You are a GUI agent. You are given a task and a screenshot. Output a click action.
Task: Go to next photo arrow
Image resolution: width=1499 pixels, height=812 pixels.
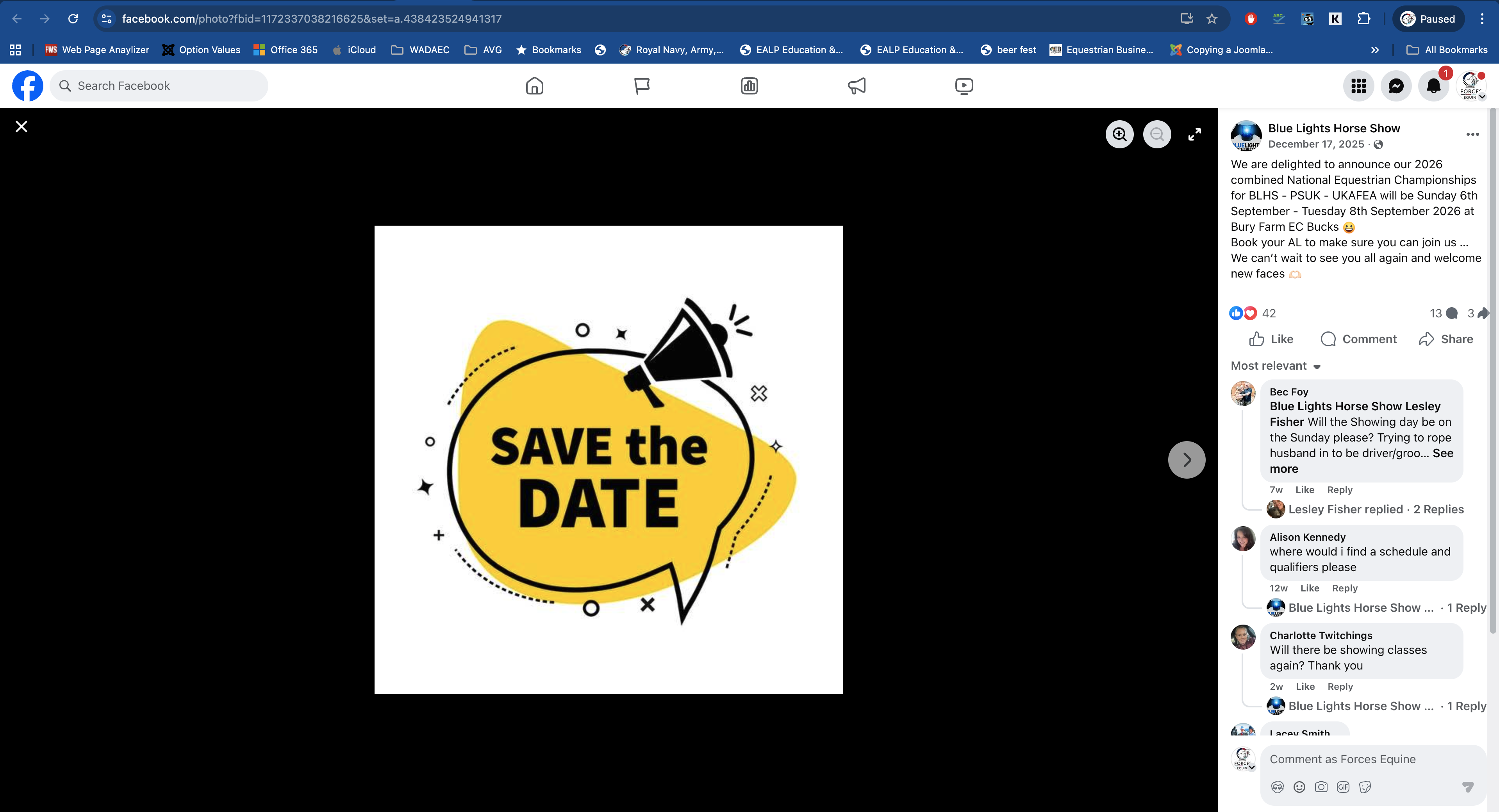[1187, 459]
